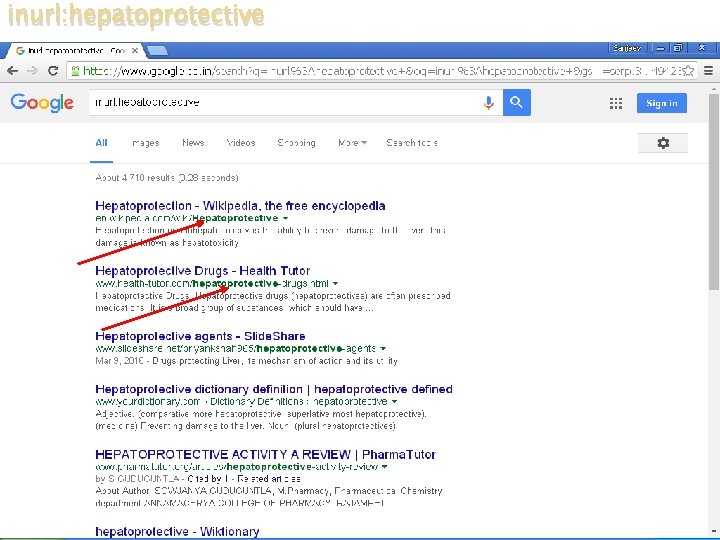Open Hepatoprotective Drugs - Health Tutor link
The height and width of the screenshot is (540, 720).
pyautogui.click(x=202, y=271)
